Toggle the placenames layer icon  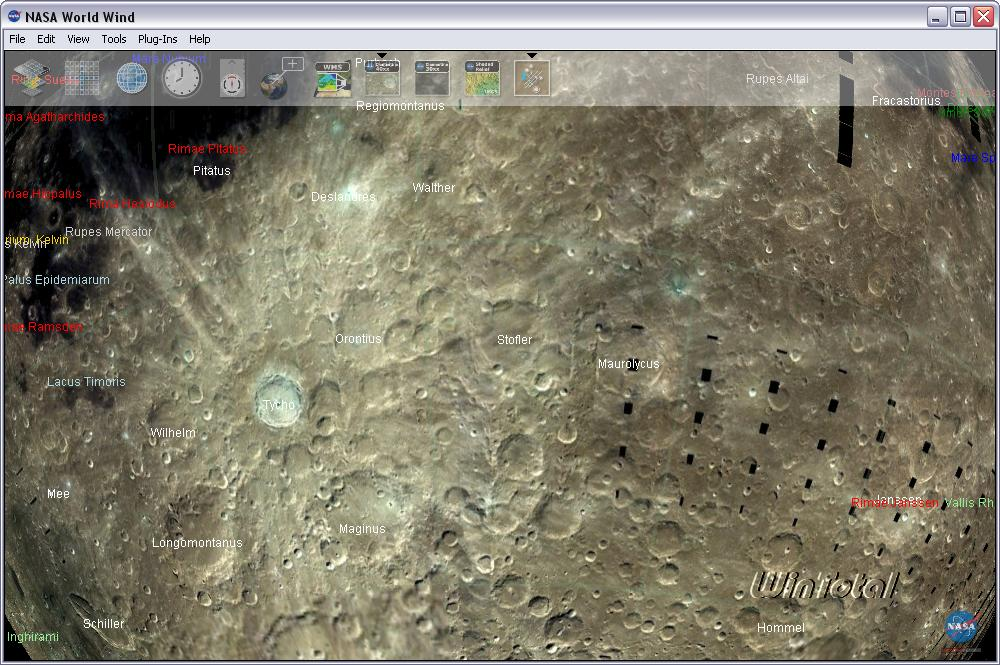[532, 78]
